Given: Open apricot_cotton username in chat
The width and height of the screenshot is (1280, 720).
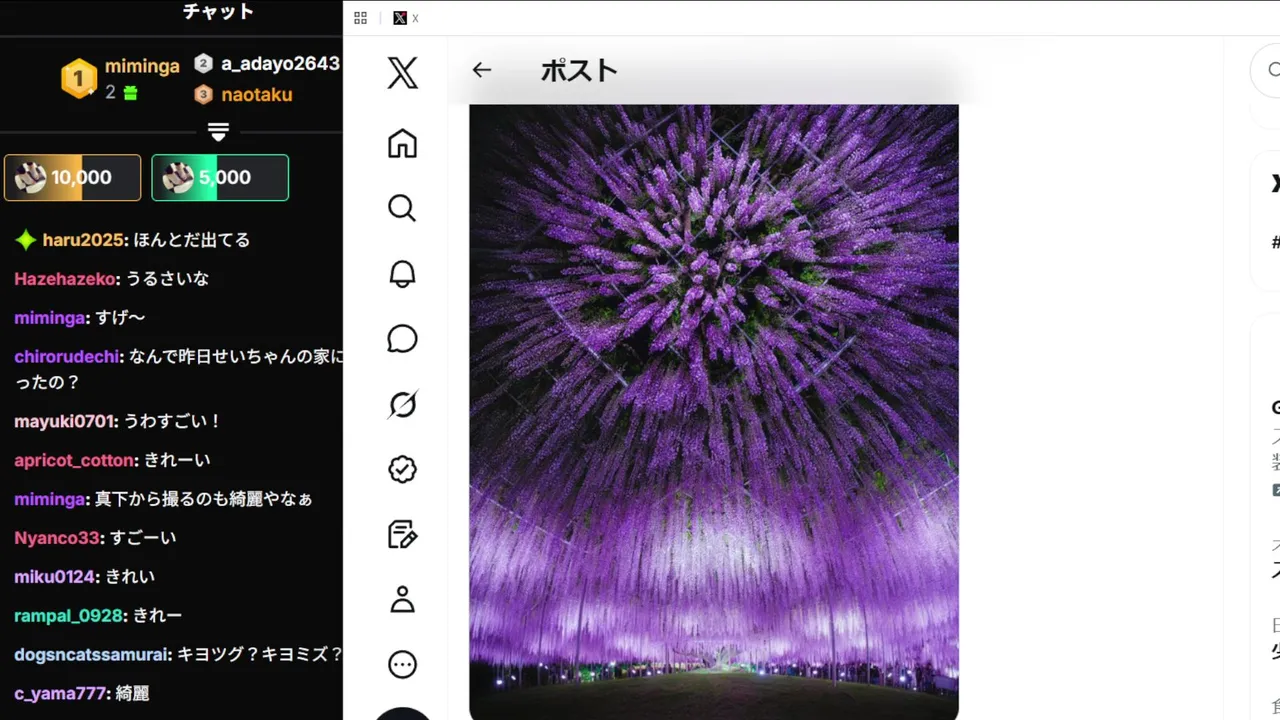Looking at the screenshot, I should coord(74,460).
